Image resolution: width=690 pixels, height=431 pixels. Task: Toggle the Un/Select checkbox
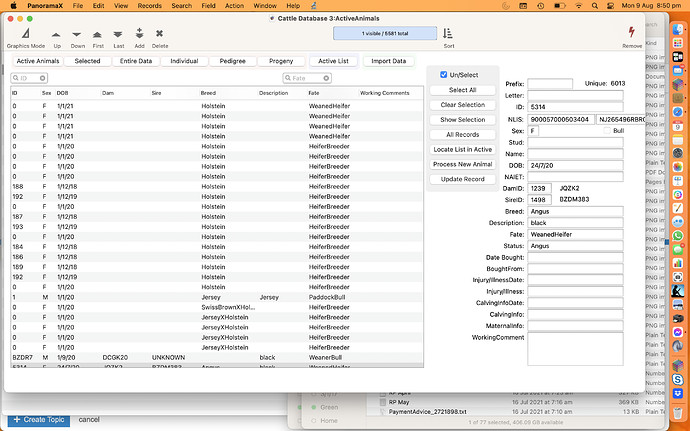coord(444,75)
